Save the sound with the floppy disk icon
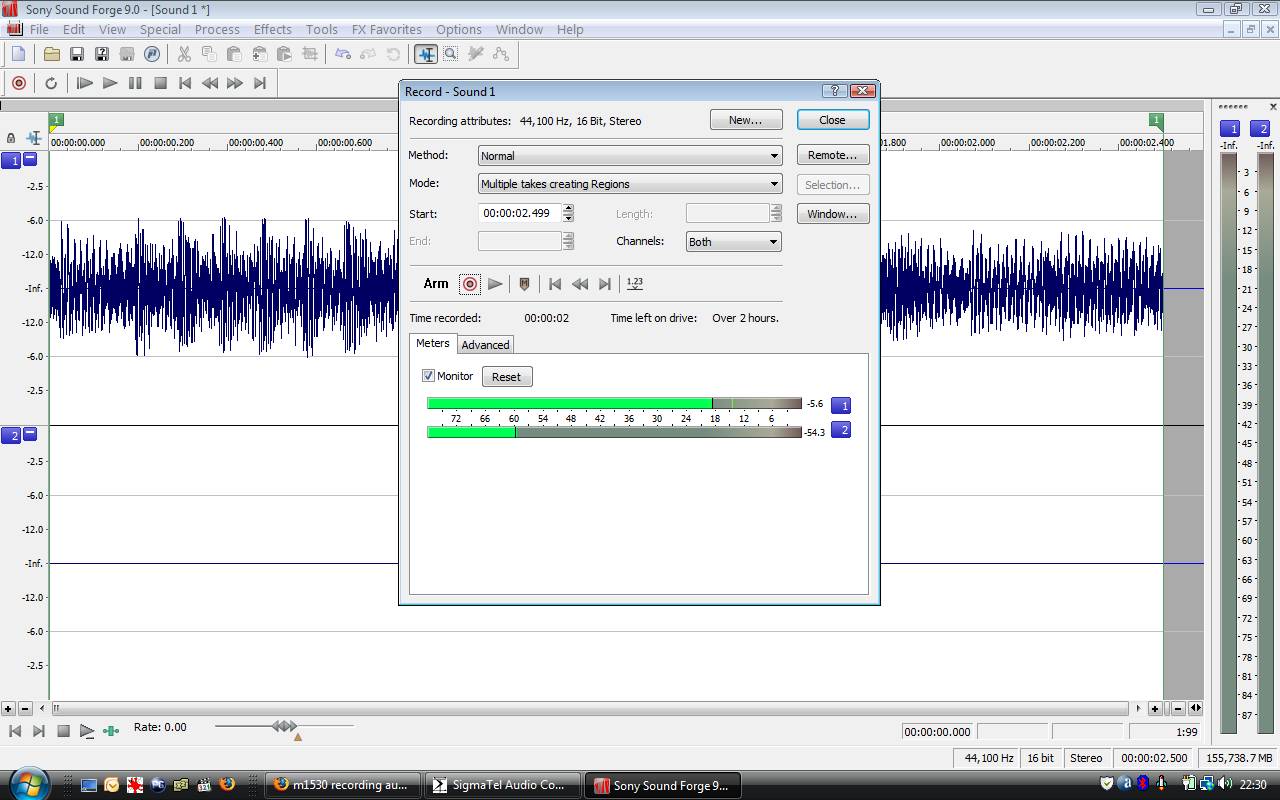 [x=77, y=54]
